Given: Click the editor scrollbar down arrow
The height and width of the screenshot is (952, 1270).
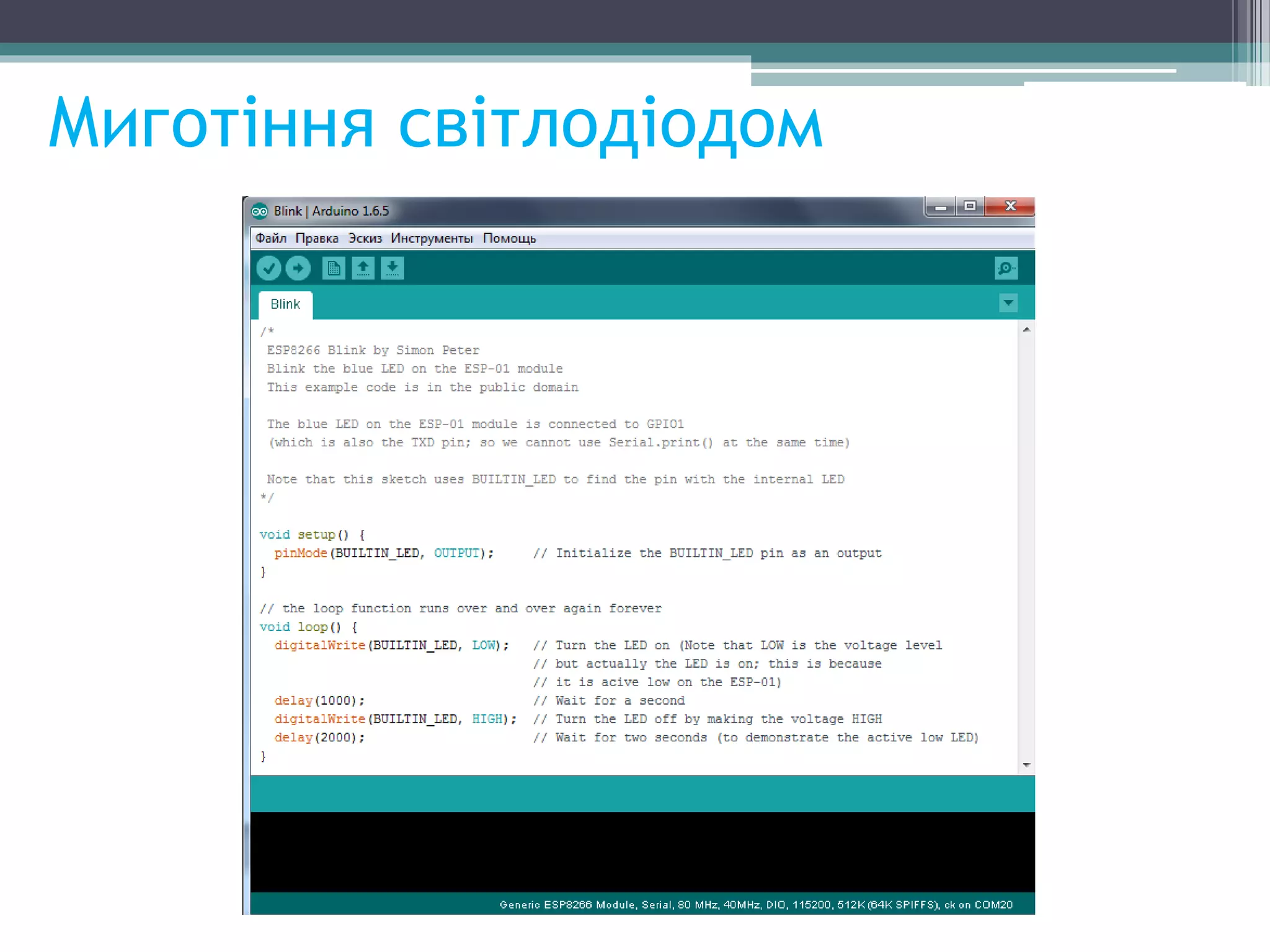Looking at the screenshot, I should click(x=1026, y=765).
